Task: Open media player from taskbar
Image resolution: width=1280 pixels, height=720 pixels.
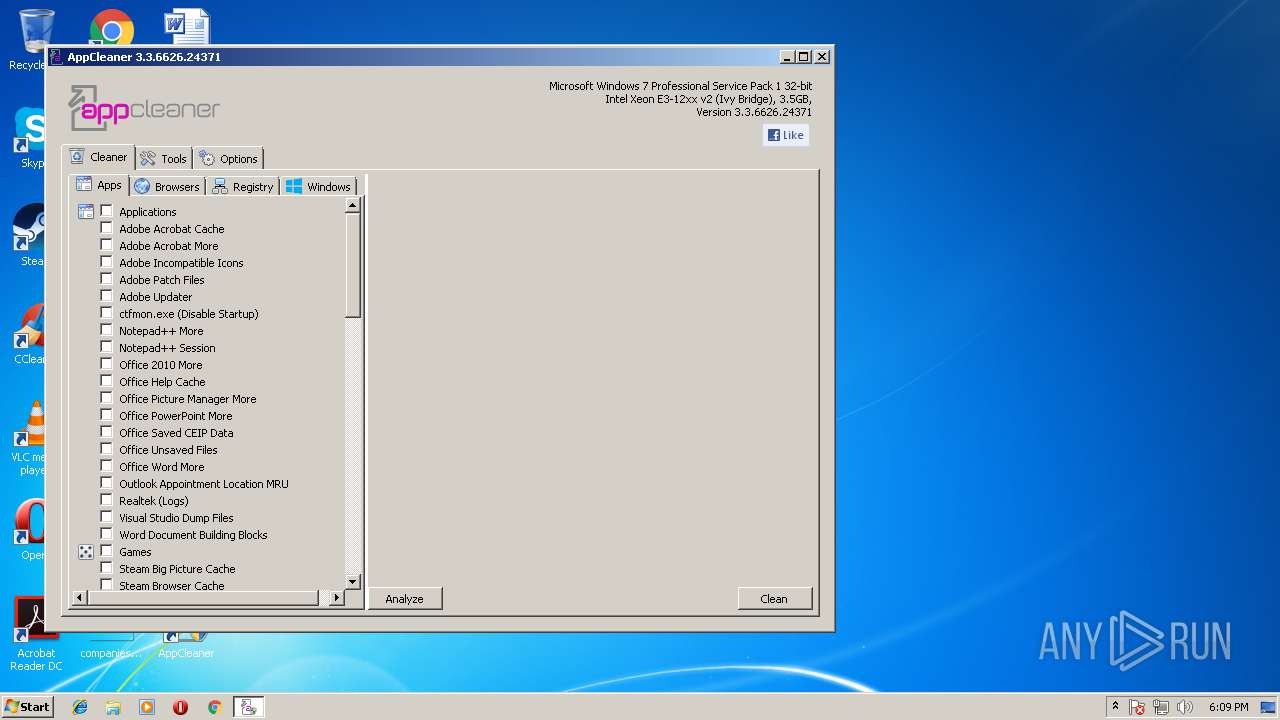Action: 147,707
